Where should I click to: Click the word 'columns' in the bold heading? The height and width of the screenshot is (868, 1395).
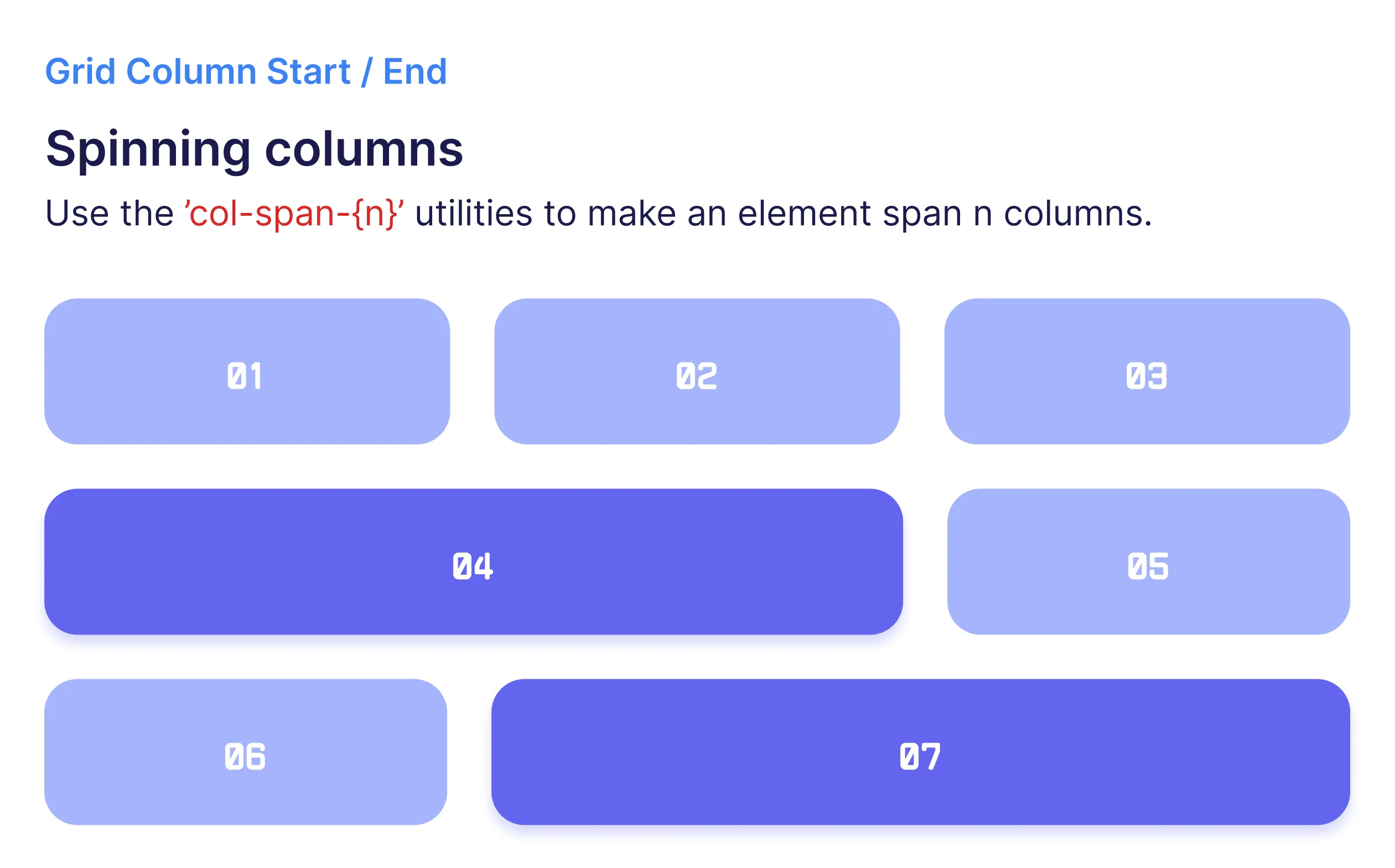364,149
